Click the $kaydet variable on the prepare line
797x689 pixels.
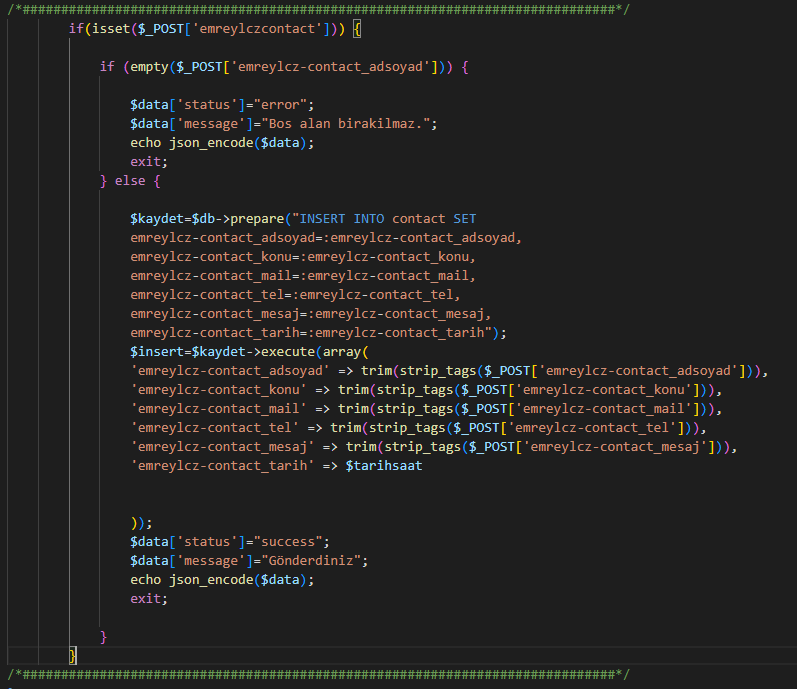point(157,219)
